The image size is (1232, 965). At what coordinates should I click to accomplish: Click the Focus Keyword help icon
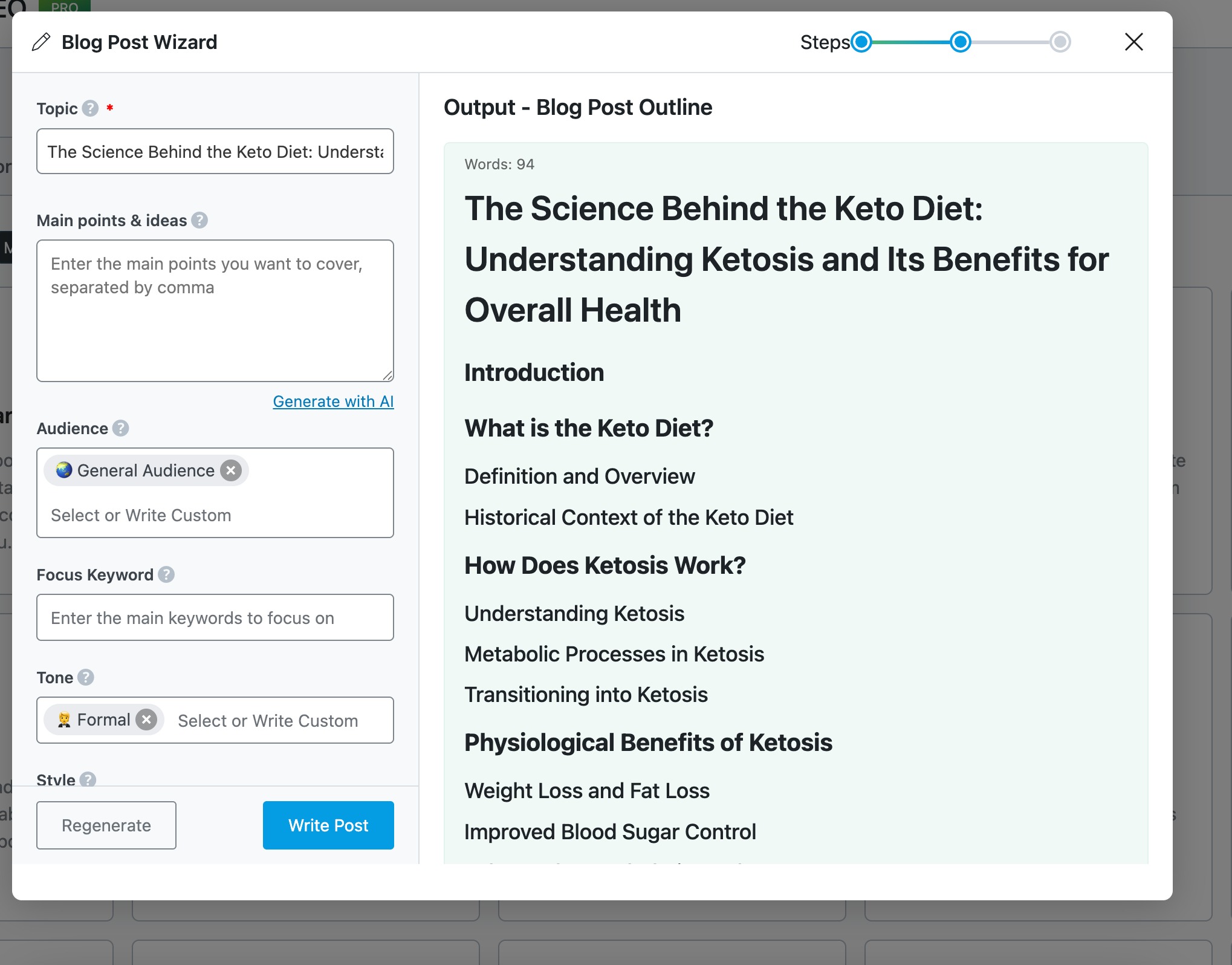166,574
